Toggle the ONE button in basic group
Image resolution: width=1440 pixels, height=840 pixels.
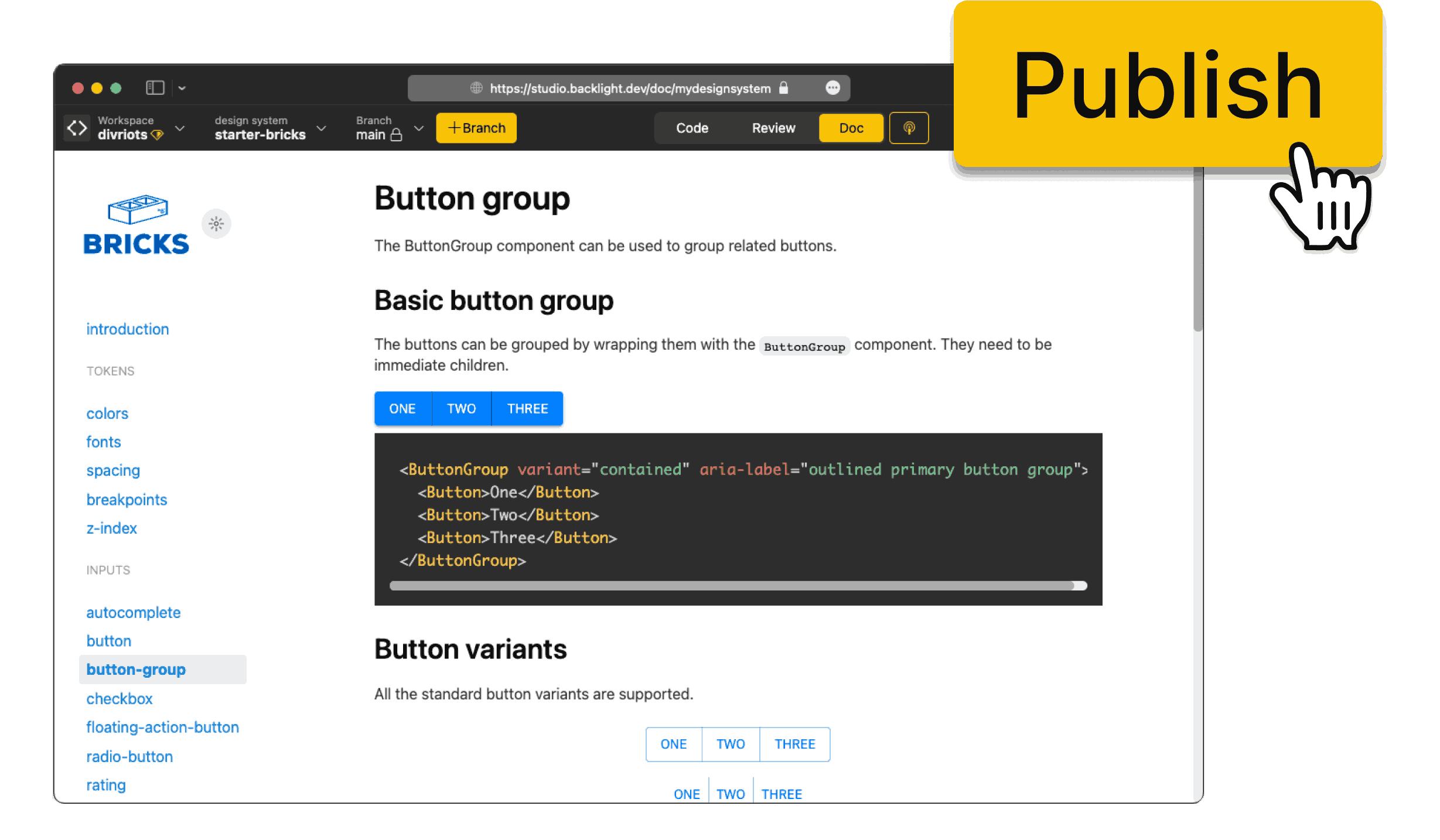coord(401,408)
